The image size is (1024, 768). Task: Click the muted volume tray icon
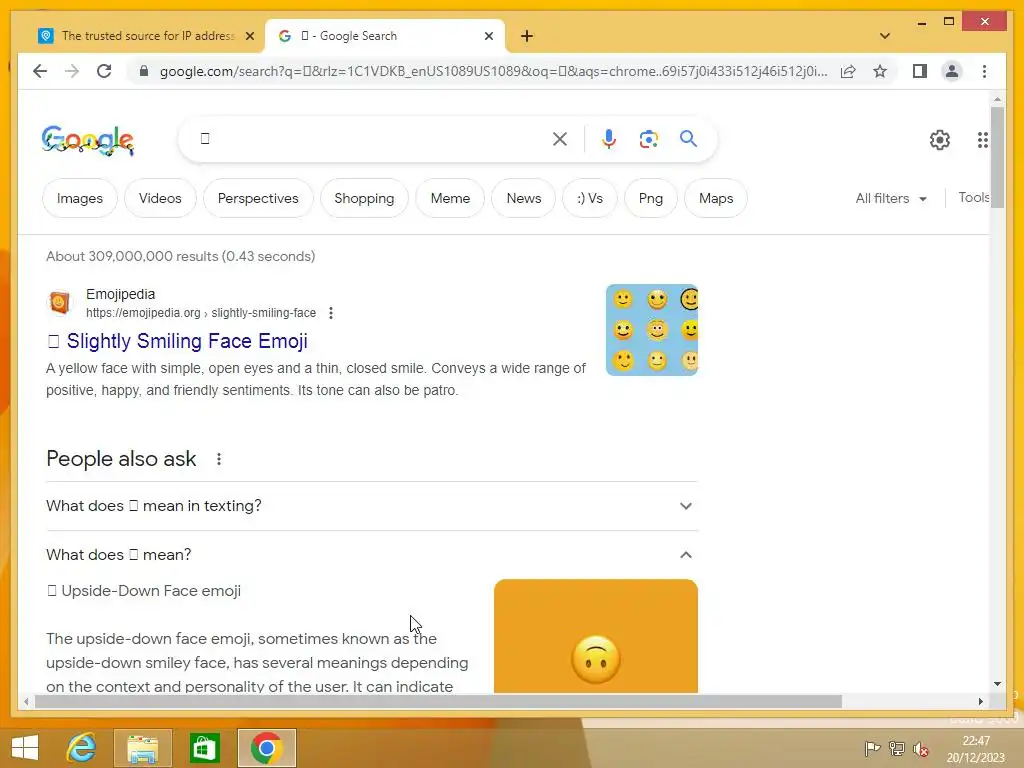click(x=921, y=748)
